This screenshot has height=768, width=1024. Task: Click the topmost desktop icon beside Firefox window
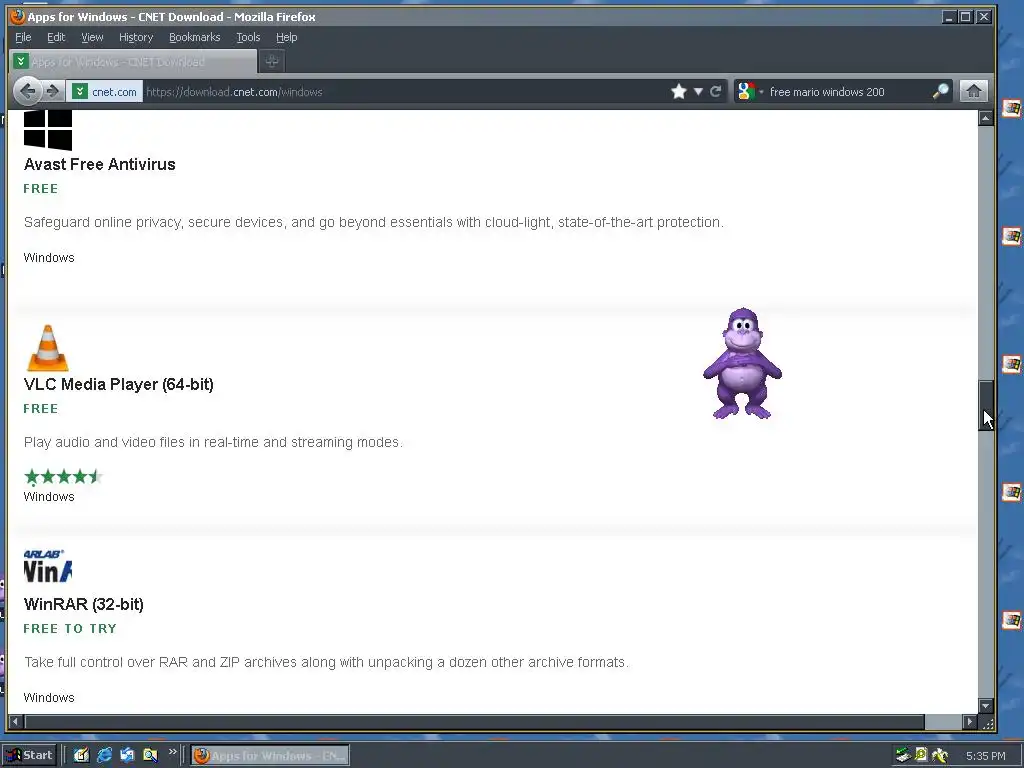click(x=1011, y=108)
